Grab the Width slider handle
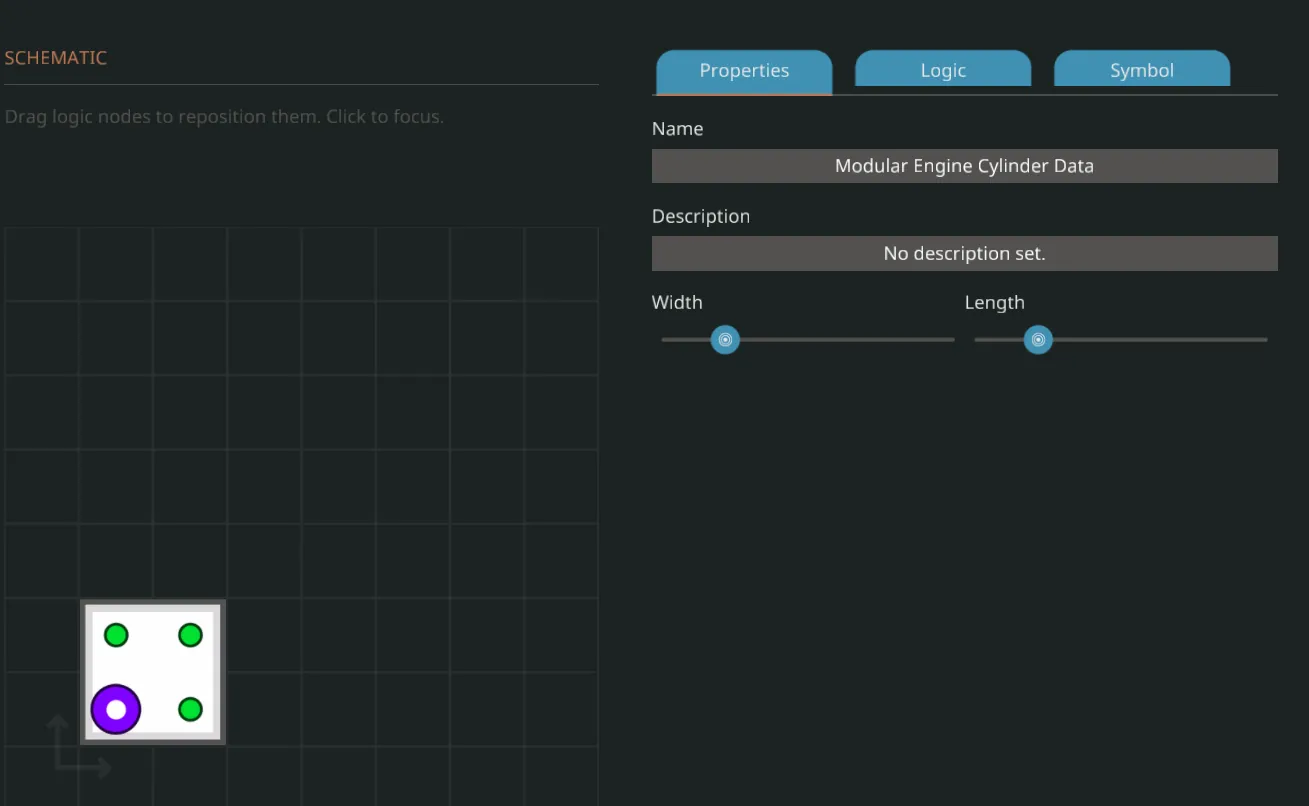Screen dimensions: 1309x806 tap(725, 340)
